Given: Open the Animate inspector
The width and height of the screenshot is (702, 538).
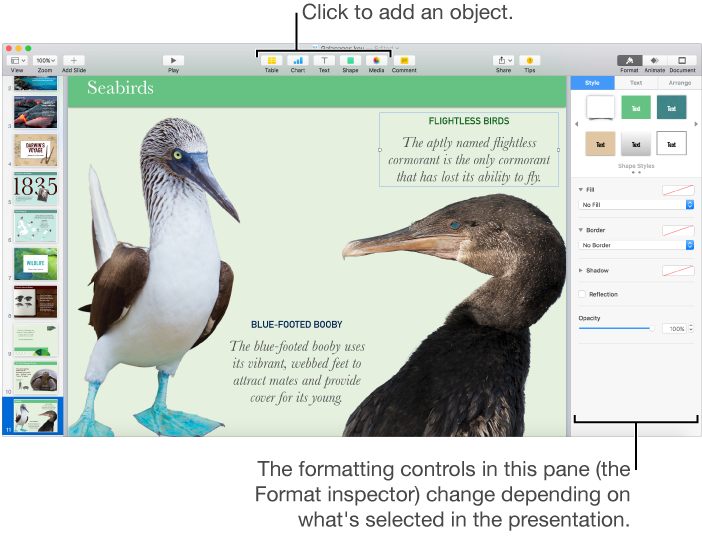Looking at the screenshot, I should coord(655,60).
